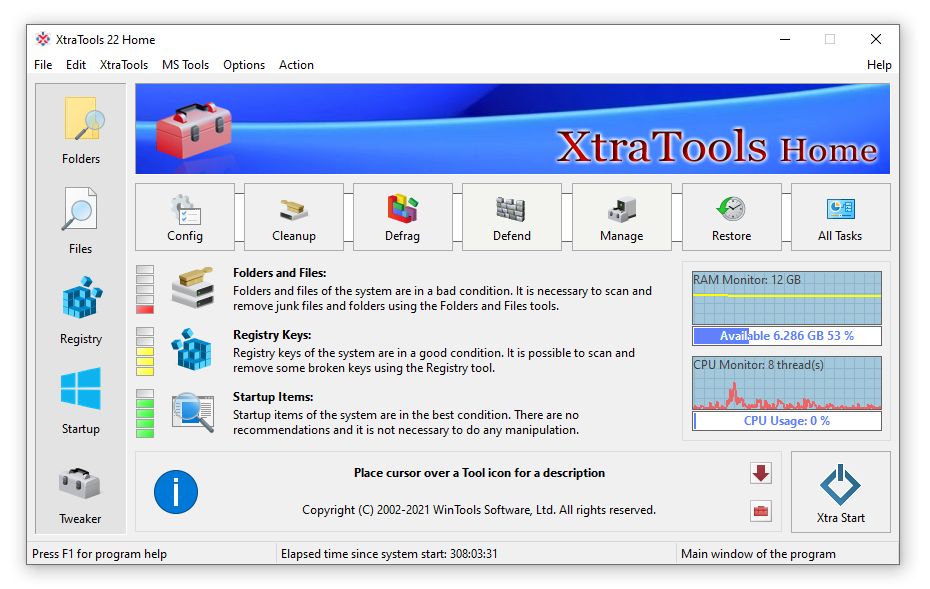The height and width of the screenshot is (589, 930).
Task: Start the Defrag tool
Action: [403, 218]
